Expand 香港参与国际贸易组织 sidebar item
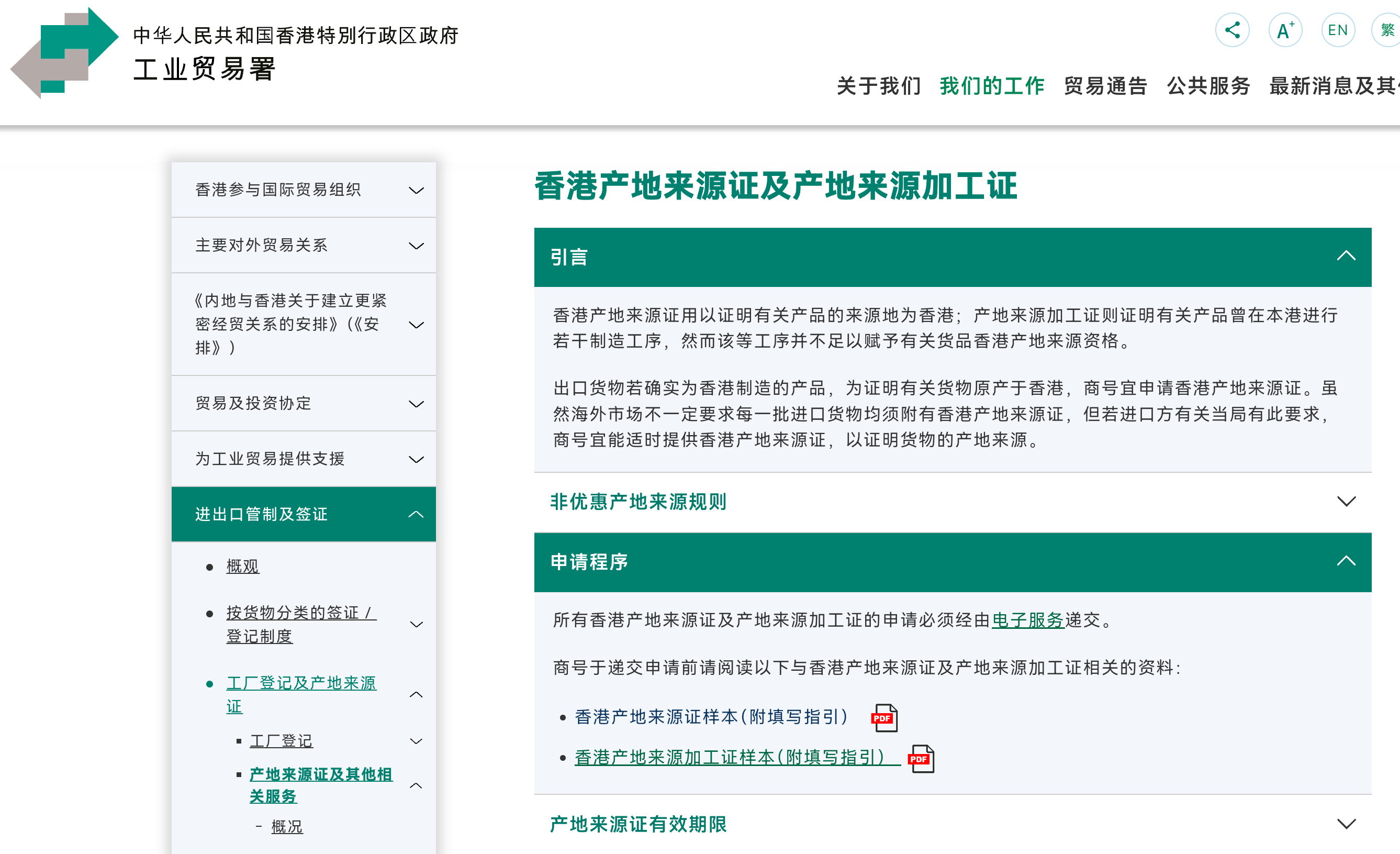The image size is (1400, 854). pyautogui.click(x=416, y=190)
